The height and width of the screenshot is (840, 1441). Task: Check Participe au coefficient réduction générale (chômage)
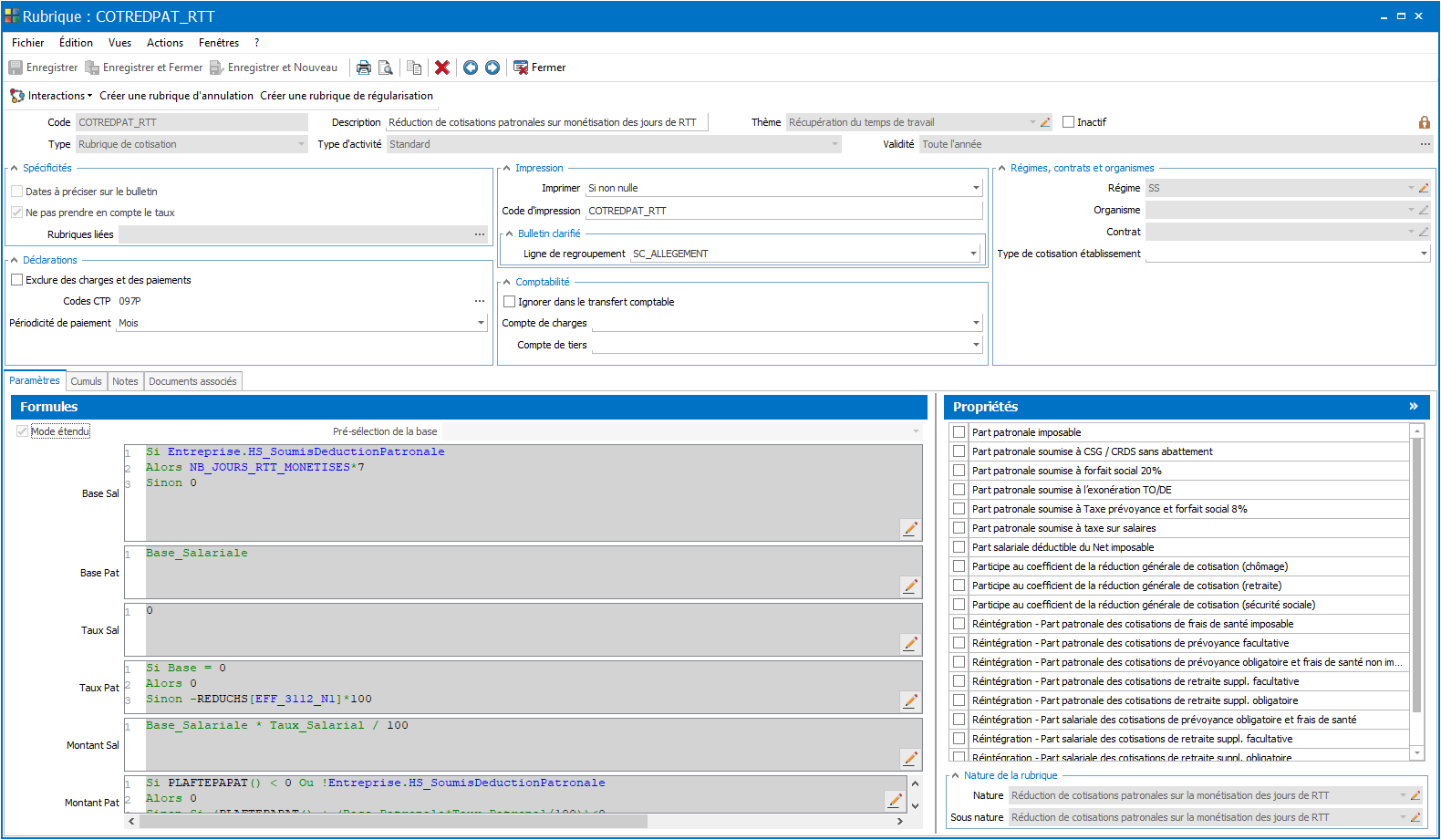point(959,566)
